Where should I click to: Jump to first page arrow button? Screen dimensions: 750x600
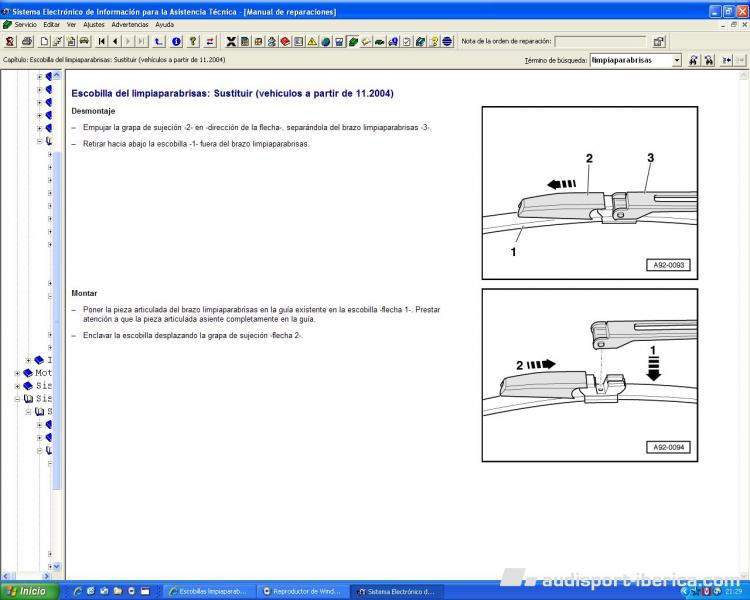click(101, 42)
